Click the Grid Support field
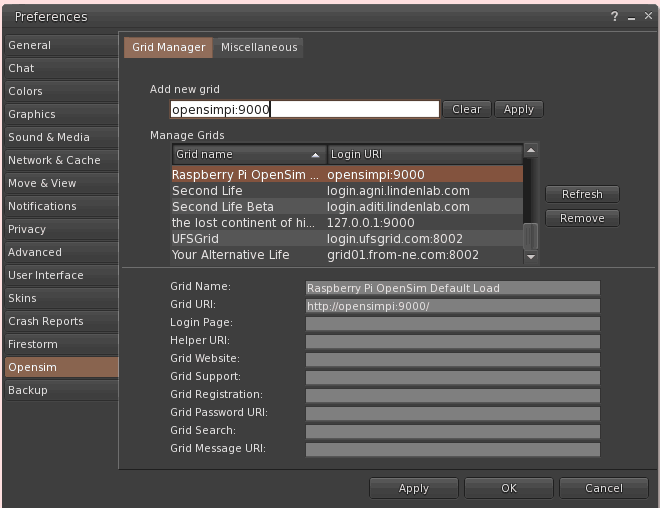 point(453,378)
